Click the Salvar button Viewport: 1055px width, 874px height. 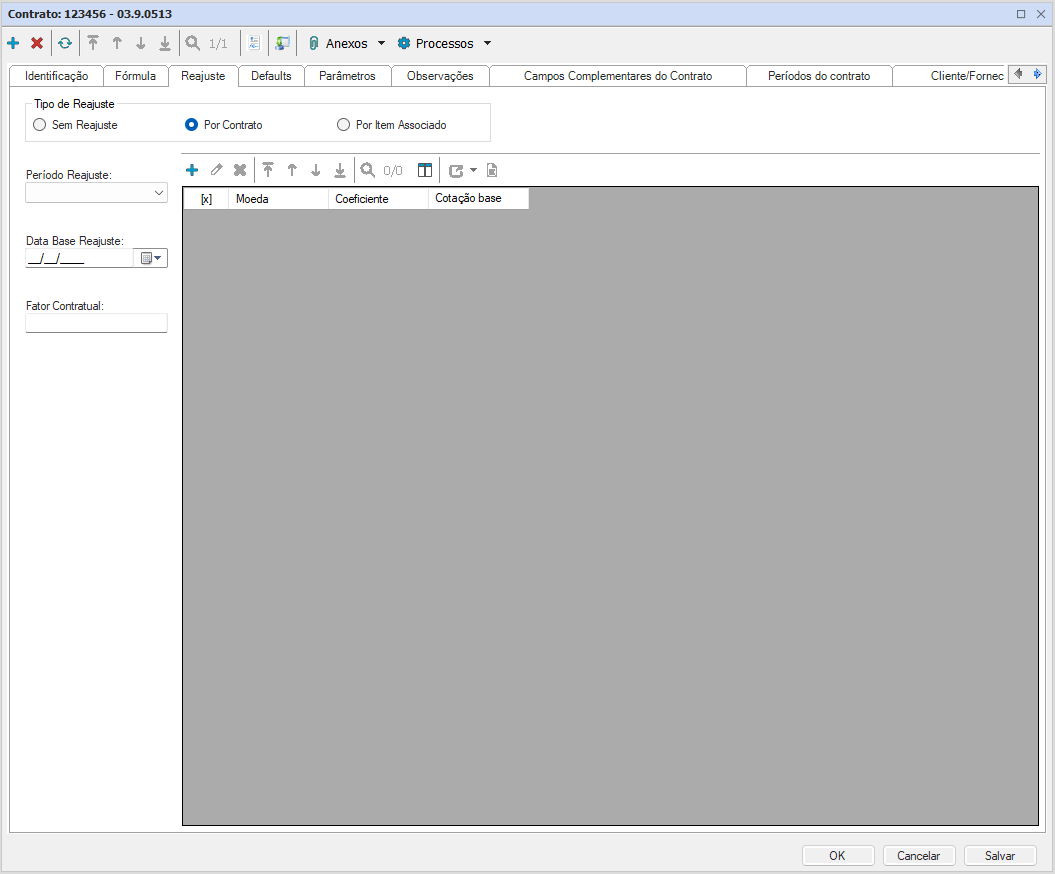(x=1000, y=856)
